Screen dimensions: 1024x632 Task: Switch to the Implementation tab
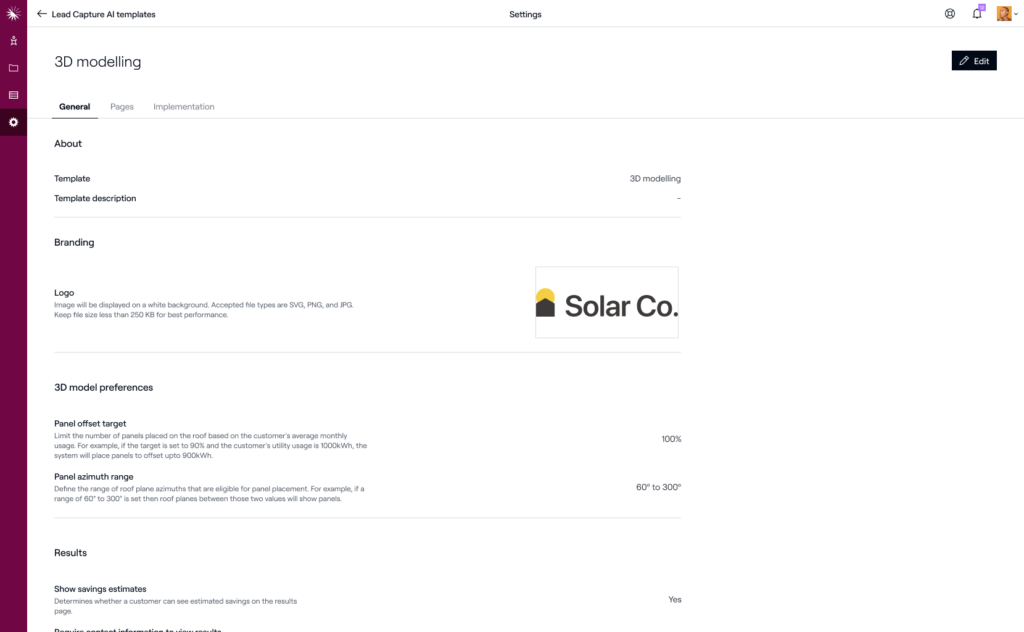[x=184, y=106]
